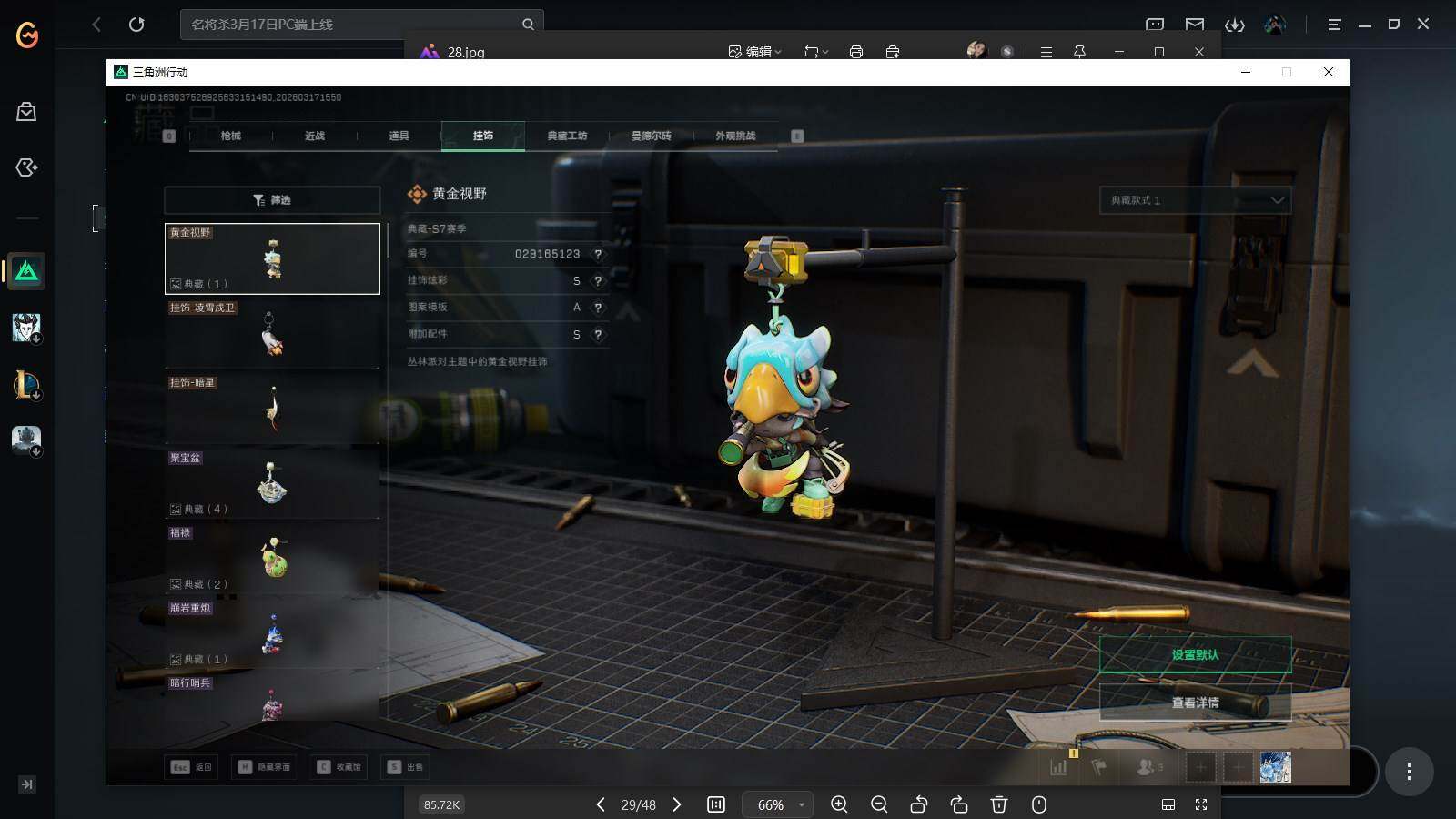The width and height of the screenshot is (1456, 819).
Task: Refresh the WeGame page
Action: click(x=136, y=25)
